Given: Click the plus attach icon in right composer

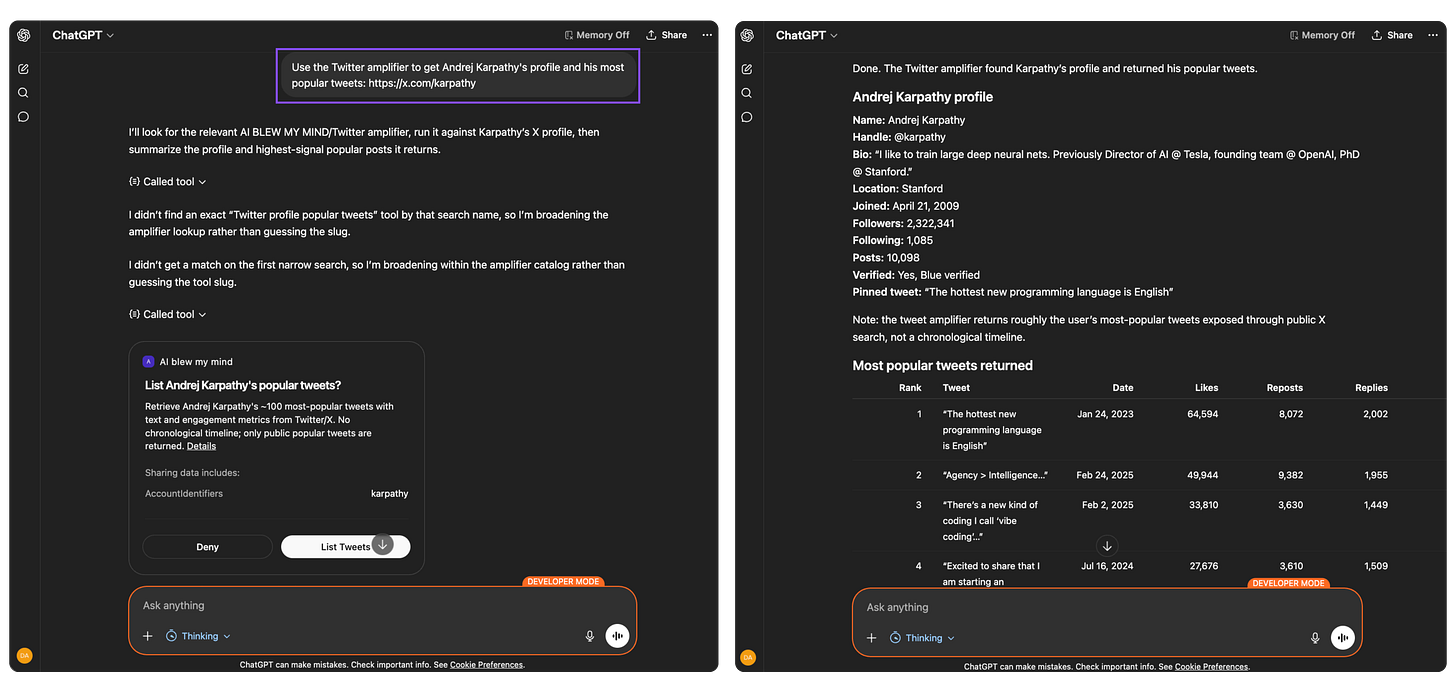Looking at the screenshot, I should 871,638.
